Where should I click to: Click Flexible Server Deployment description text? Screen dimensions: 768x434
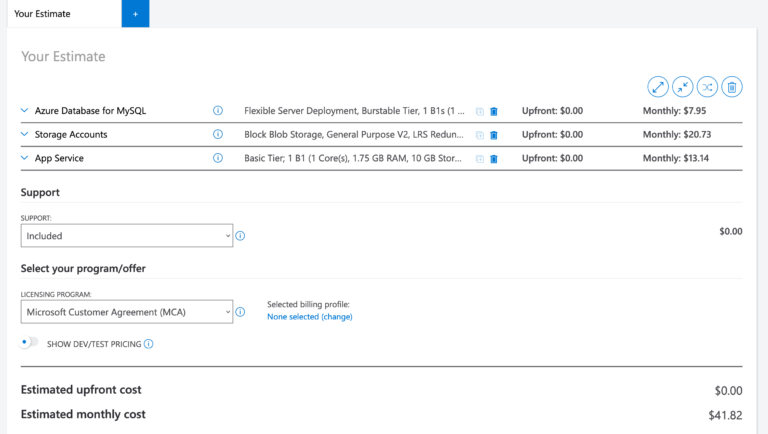[x=354, y=111]
